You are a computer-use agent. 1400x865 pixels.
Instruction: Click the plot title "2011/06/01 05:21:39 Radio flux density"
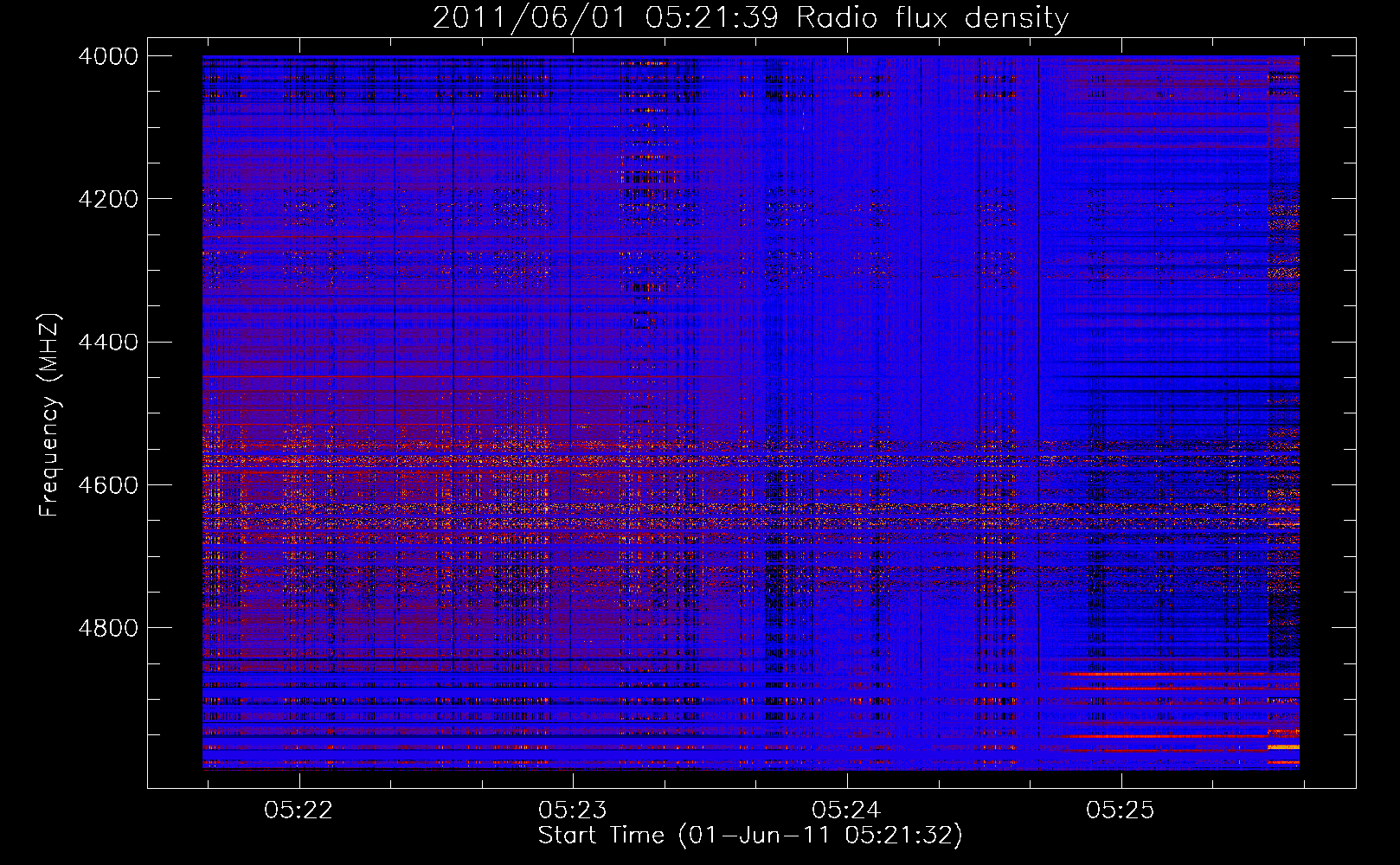click(x=750, y=18)
